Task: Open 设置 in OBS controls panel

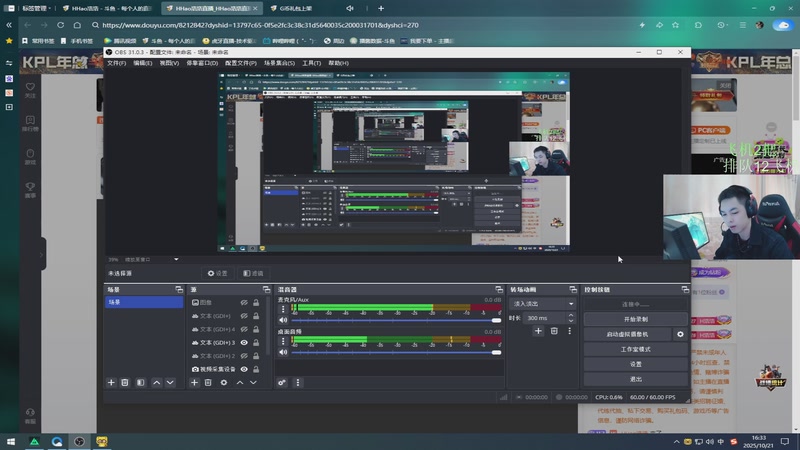Action: [x=636, y=364]
